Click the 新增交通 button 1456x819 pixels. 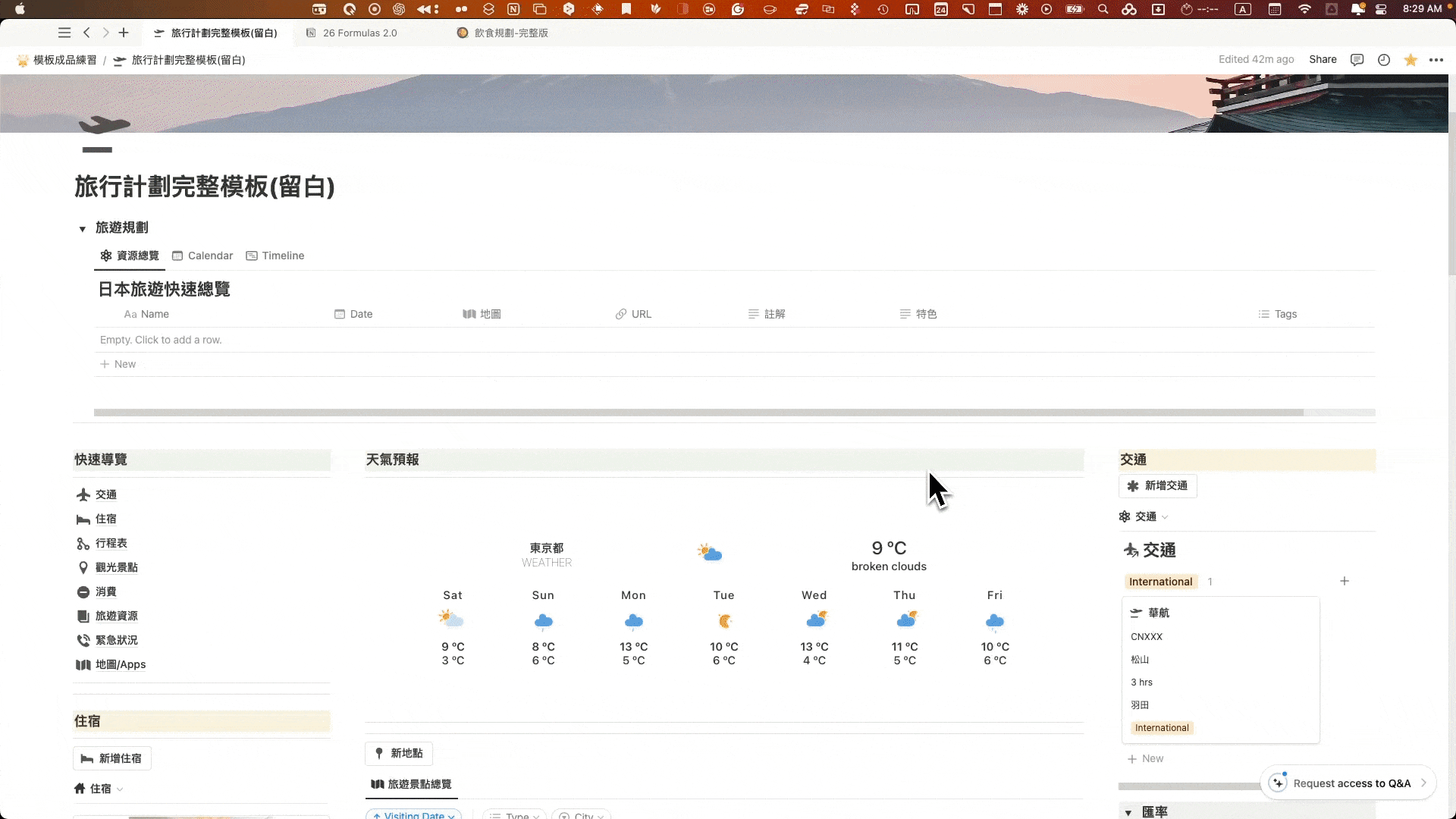click(x=1158, y=486)
